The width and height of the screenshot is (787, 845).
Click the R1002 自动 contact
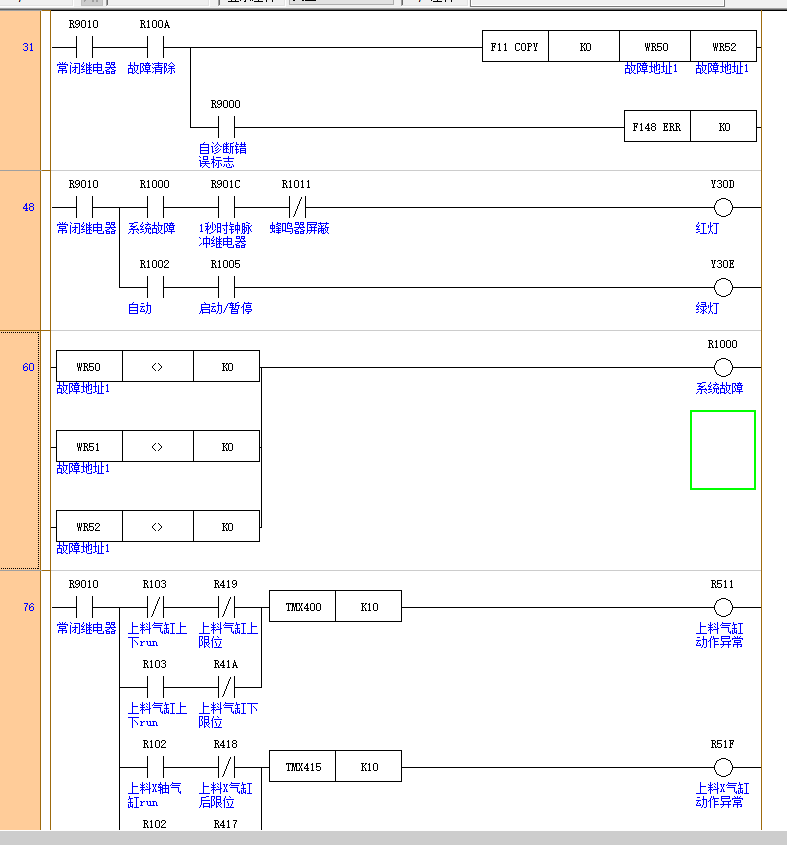coord(155,288)
